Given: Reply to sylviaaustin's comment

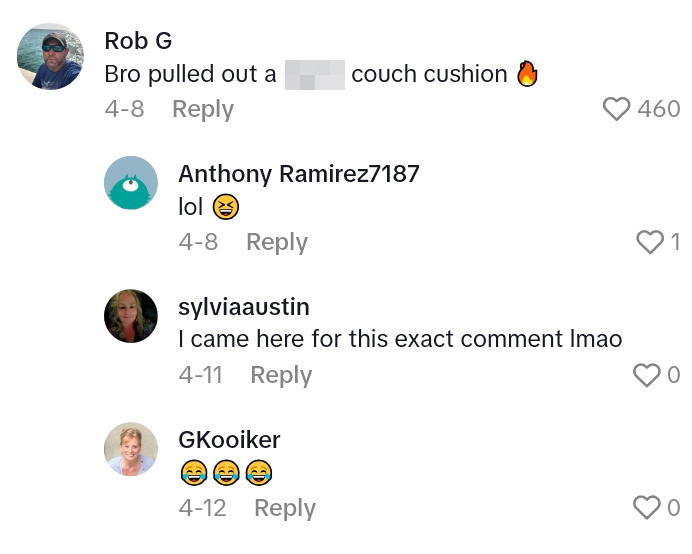Looking at the screenshot, I should point(281,375).
